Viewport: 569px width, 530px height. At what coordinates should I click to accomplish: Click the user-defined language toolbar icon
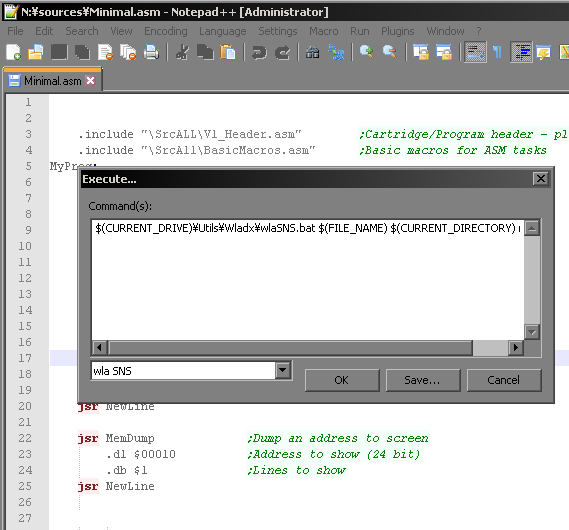(x=544, y=52)
